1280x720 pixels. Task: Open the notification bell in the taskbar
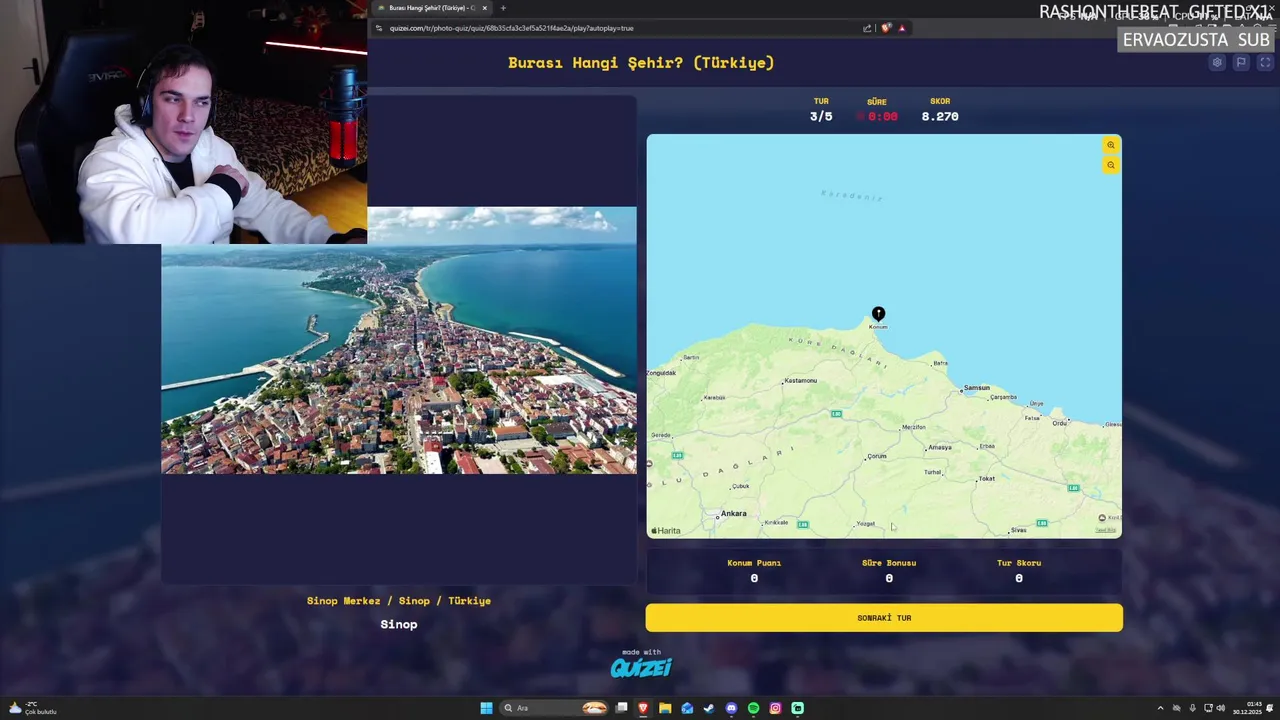[x=1269, y=708]
